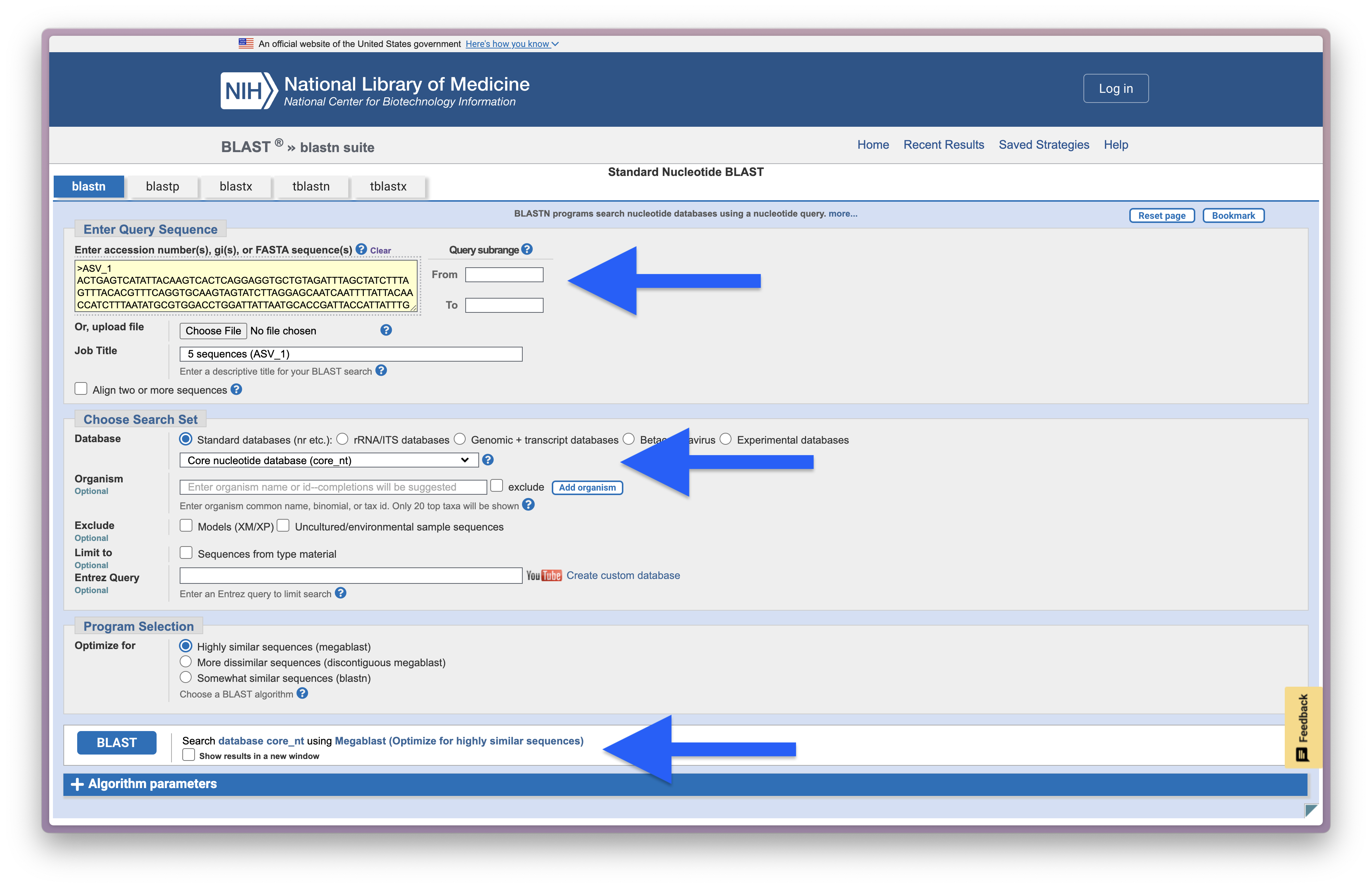The height and width of the screenshot is (888, 1372).
Task: Open Saved Strategies link
Action: [x=1044, y=145]
